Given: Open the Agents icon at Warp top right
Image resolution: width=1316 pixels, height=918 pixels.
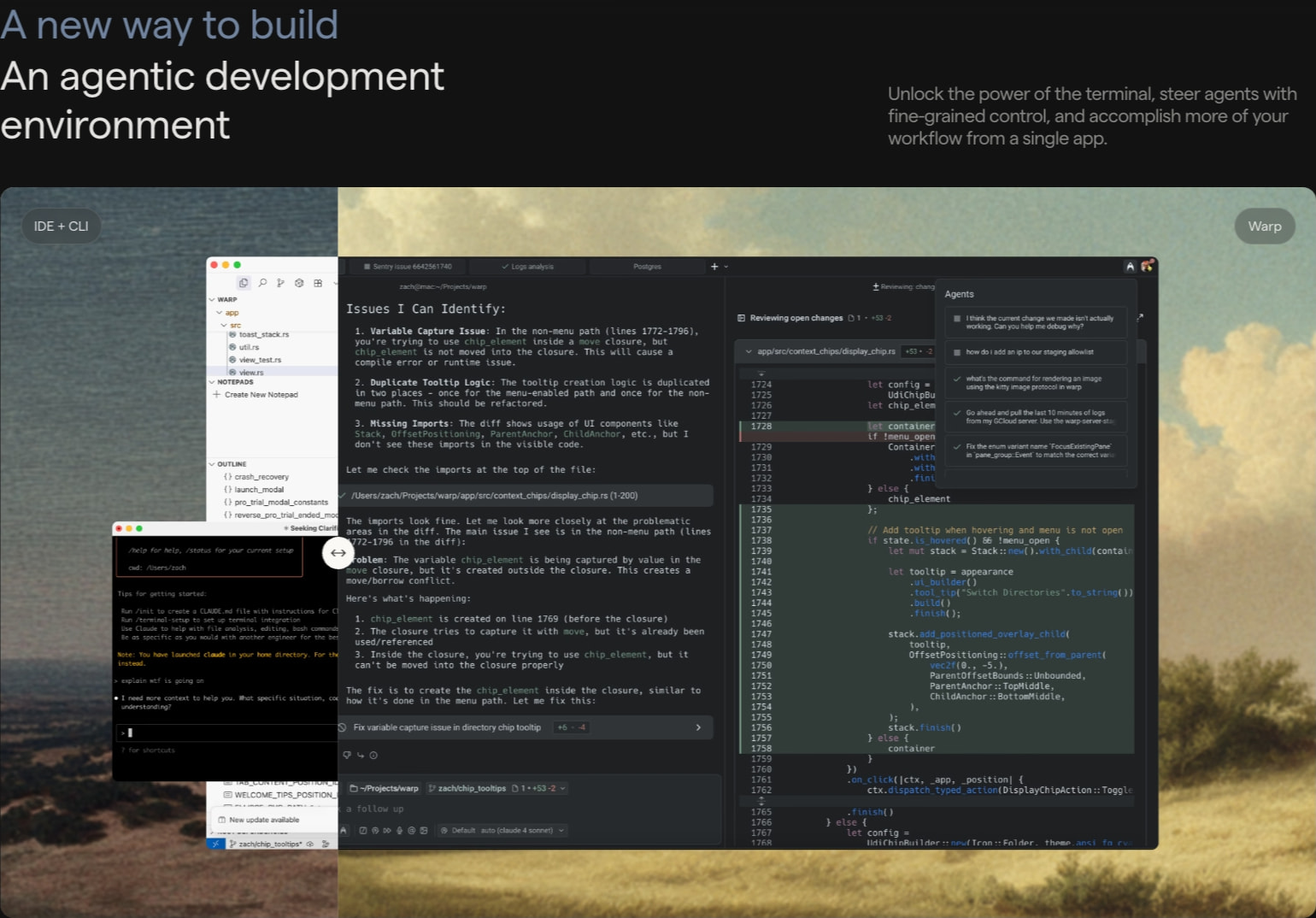Looking at the screenshot, I should pos(1130,267).
